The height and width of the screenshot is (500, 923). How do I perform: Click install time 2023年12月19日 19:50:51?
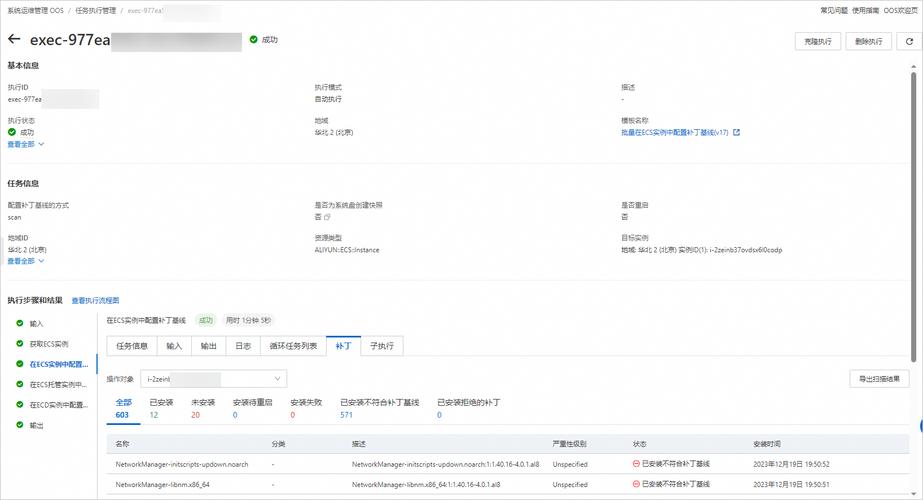pyautogui.click(x=791, y=485)
